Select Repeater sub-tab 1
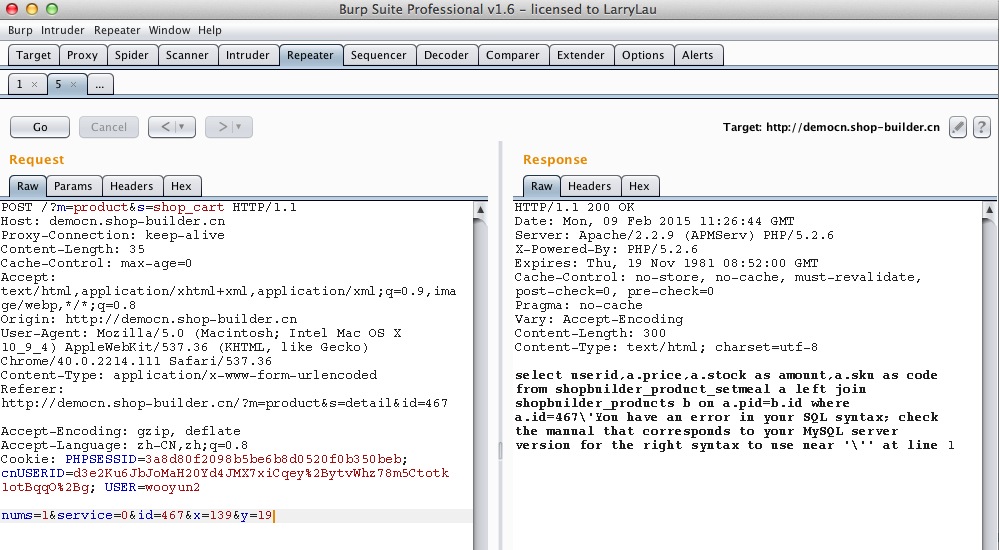 click(x=20, y=84)
